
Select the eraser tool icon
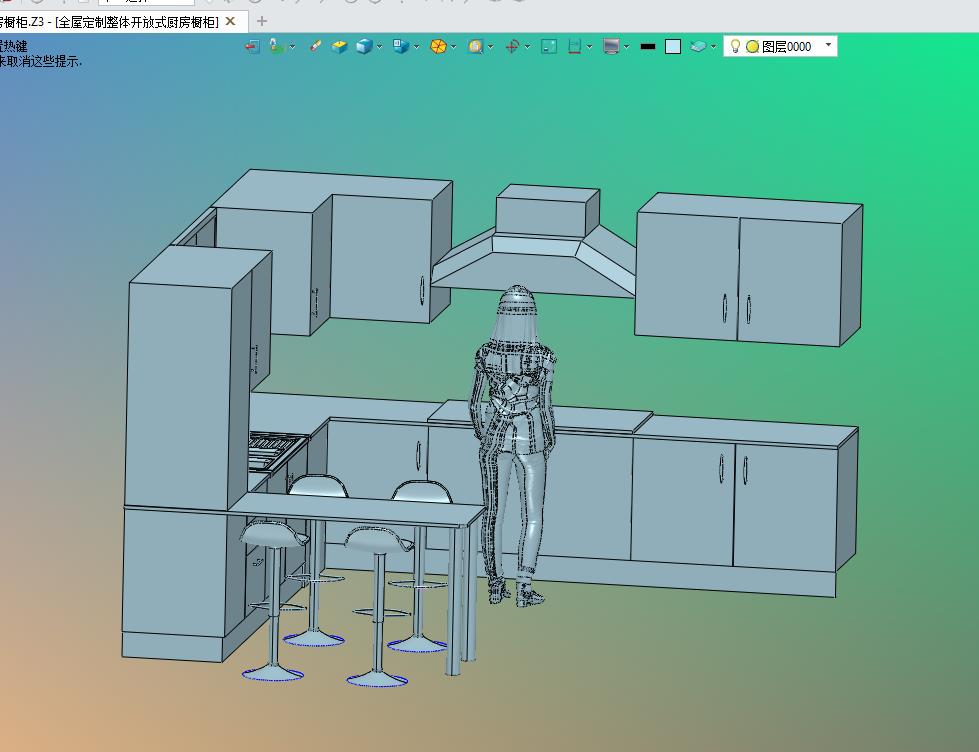pos(316,46)
